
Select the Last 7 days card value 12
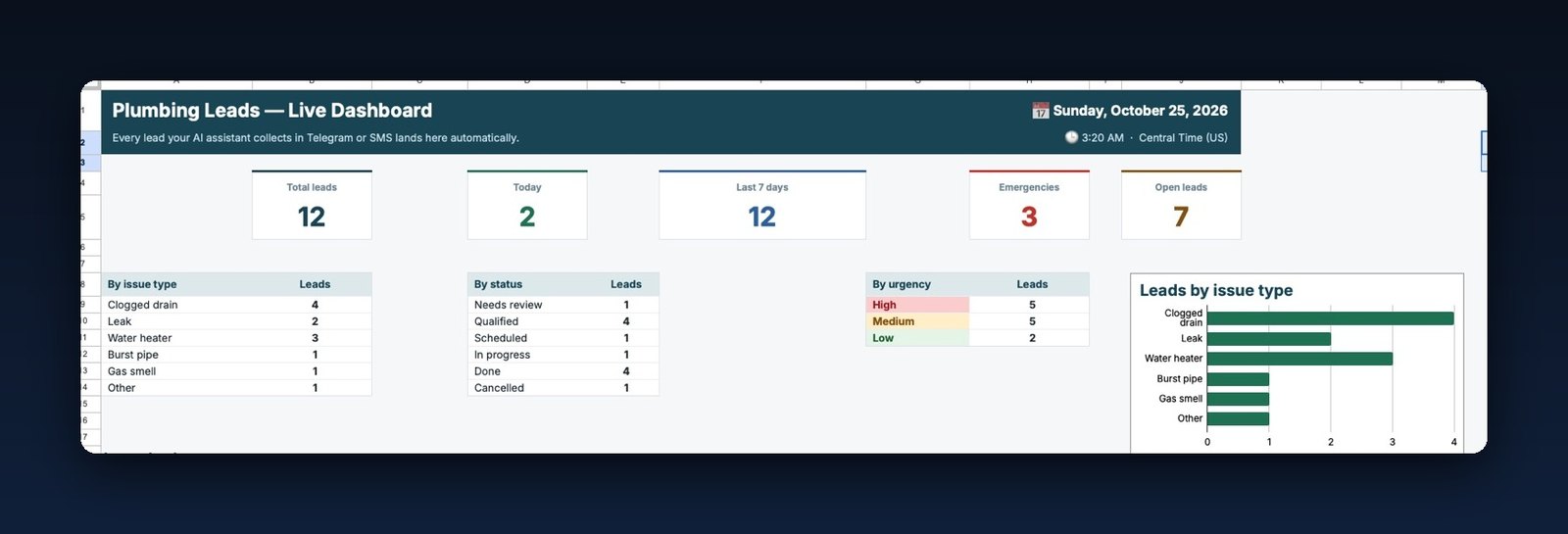762,217
